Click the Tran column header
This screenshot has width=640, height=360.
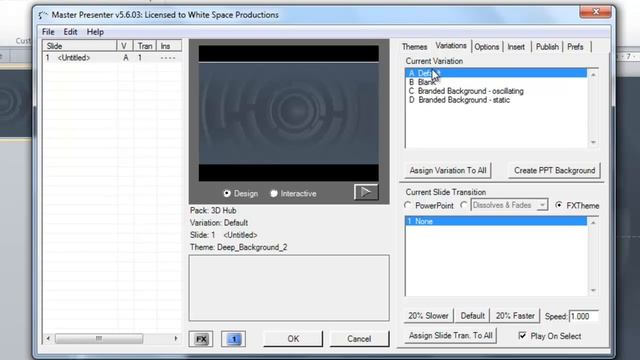[144, 46]
